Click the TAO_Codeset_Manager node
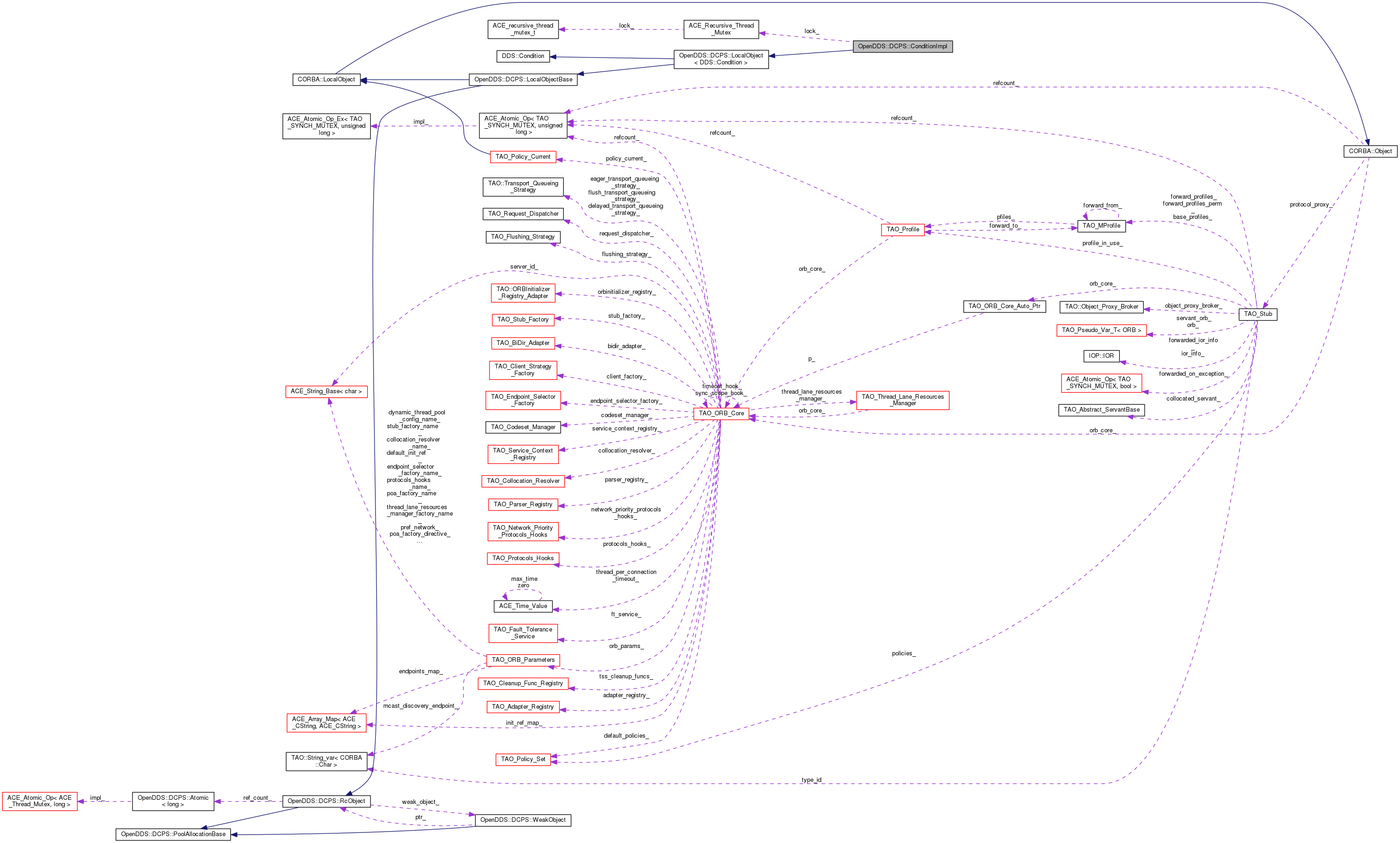 point(523,427)
